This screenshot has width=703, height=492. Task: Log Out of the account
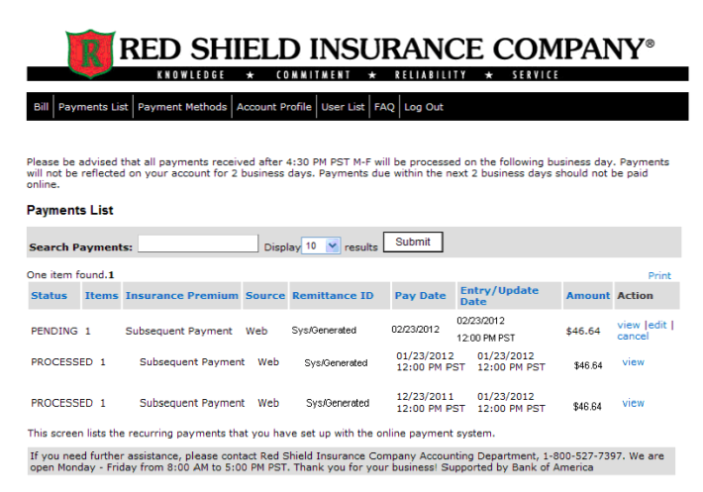coord(424,107)
